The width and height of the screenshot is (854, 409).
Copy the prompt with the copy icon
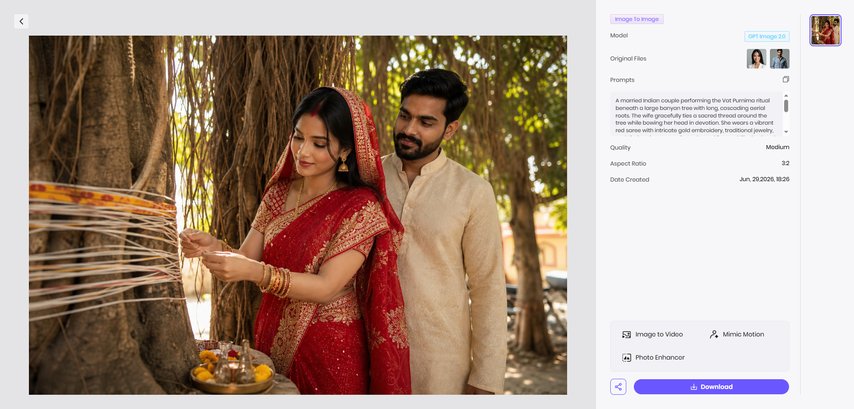785,80
